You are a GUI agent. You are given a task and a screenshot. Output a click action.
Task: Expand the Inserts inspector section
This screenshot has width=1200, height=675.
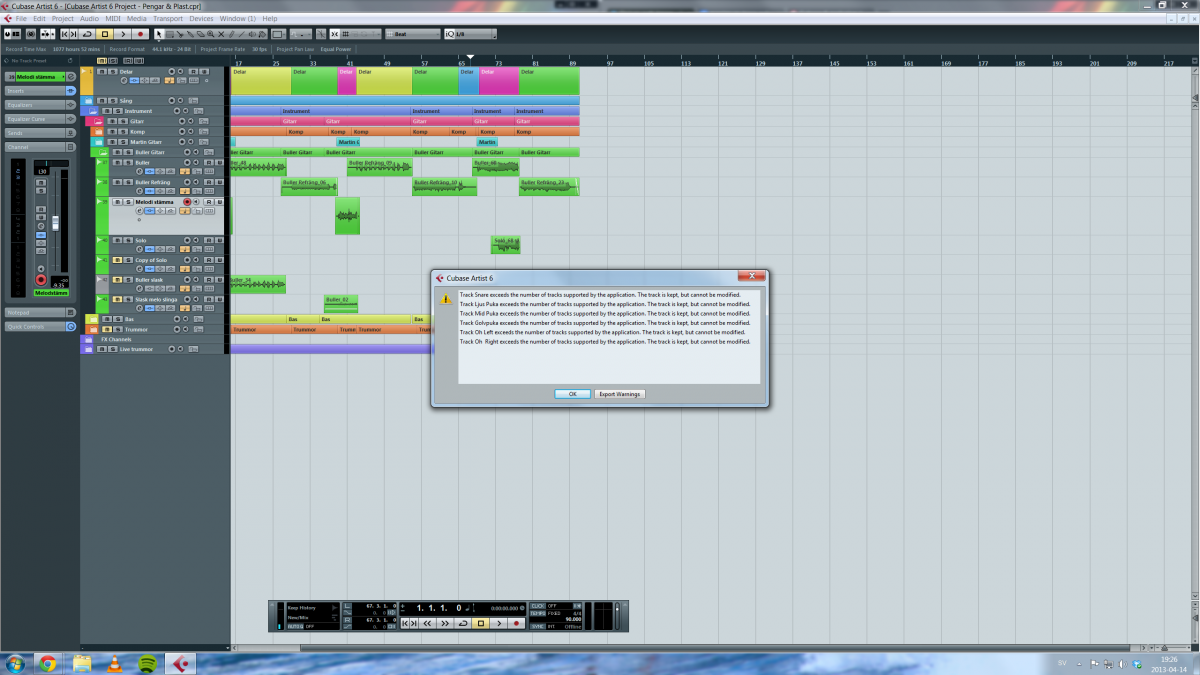41,91
